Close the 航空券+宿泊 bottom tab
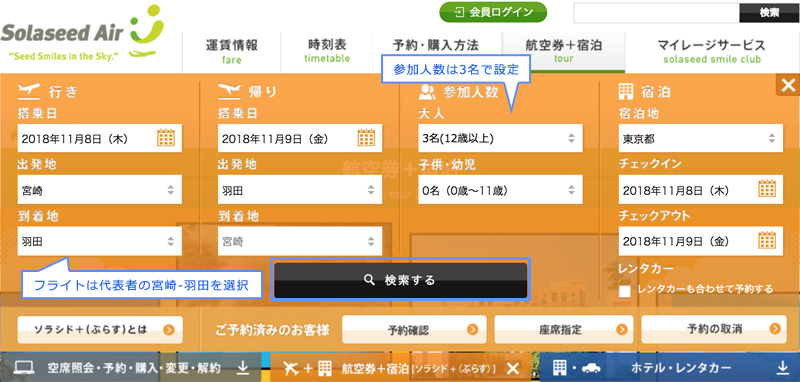The height and width of the screenshot is (382, 800). pyautogui.click(x=513, y=368)
